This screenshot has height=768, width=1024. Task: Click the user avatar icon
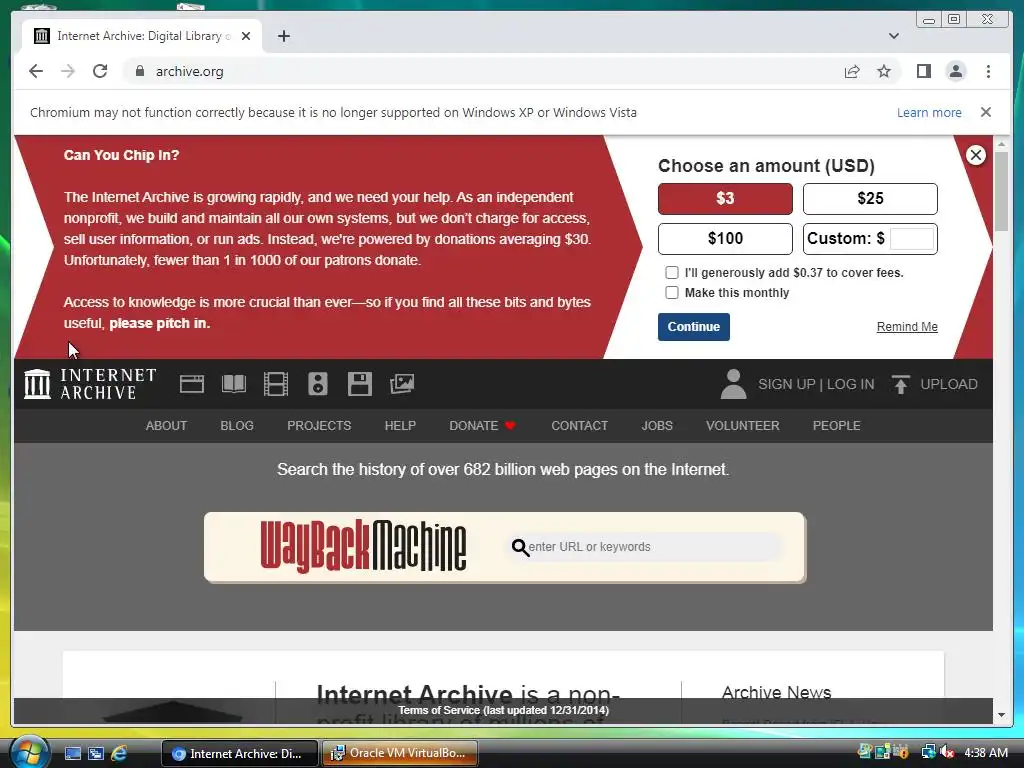pyautogui.click(x=733, y=384)
